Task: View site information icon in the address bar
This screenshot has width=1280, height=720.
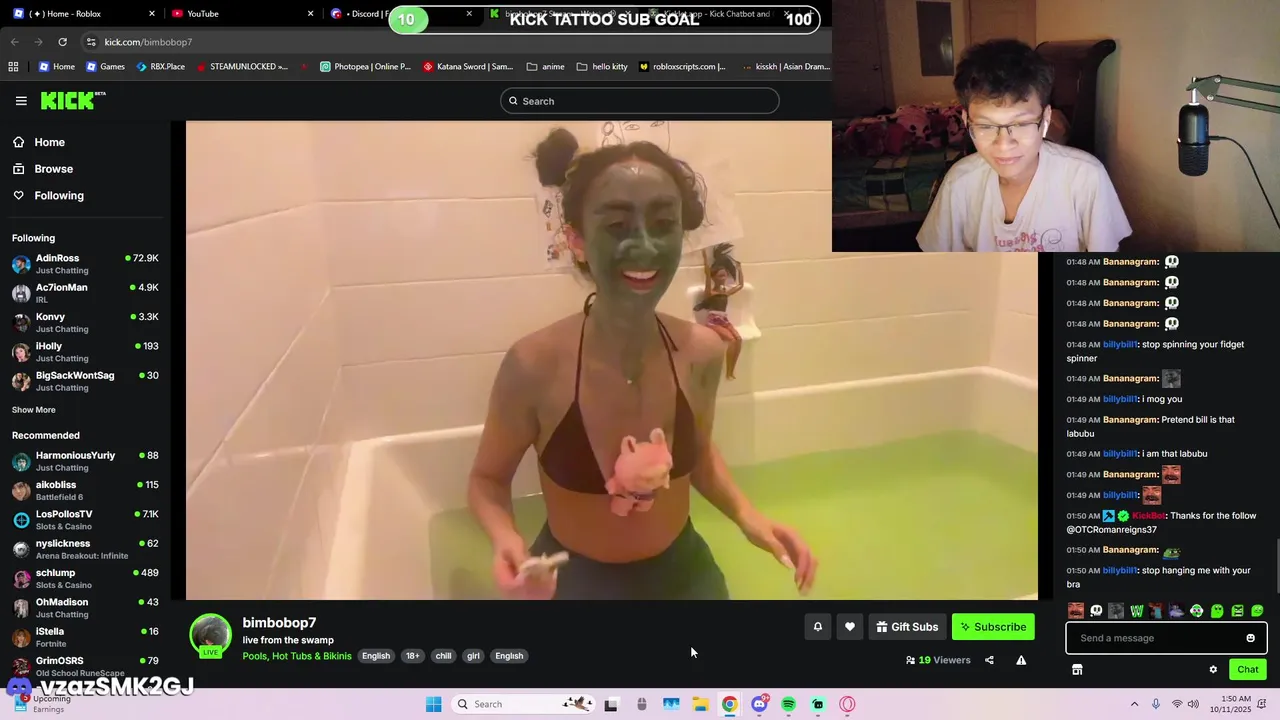Action: (x=91, y=42)
